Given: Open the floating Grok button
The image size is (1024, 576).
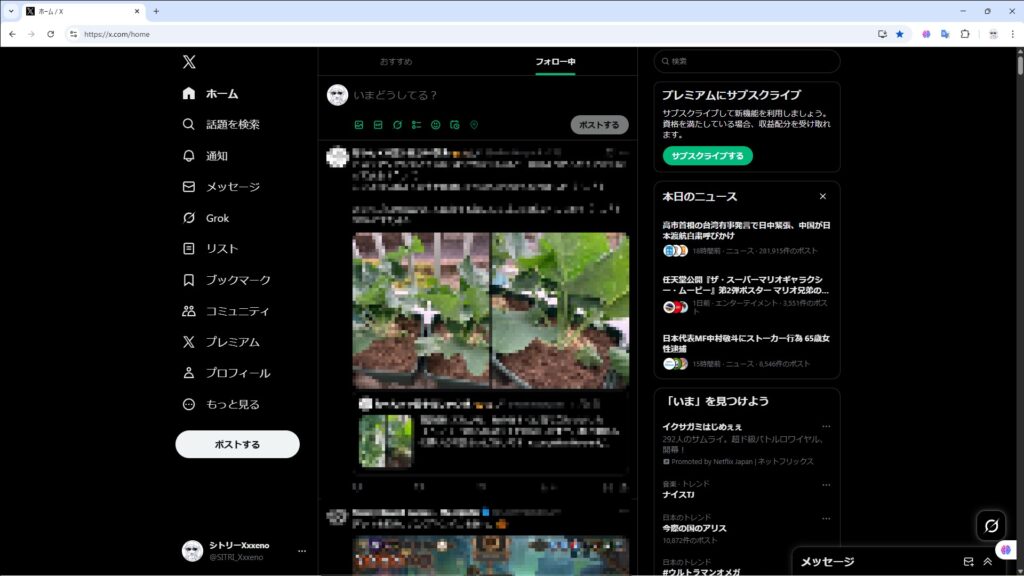Looking at the screenshot, I should pyautogui.click(x=991, y=525).
